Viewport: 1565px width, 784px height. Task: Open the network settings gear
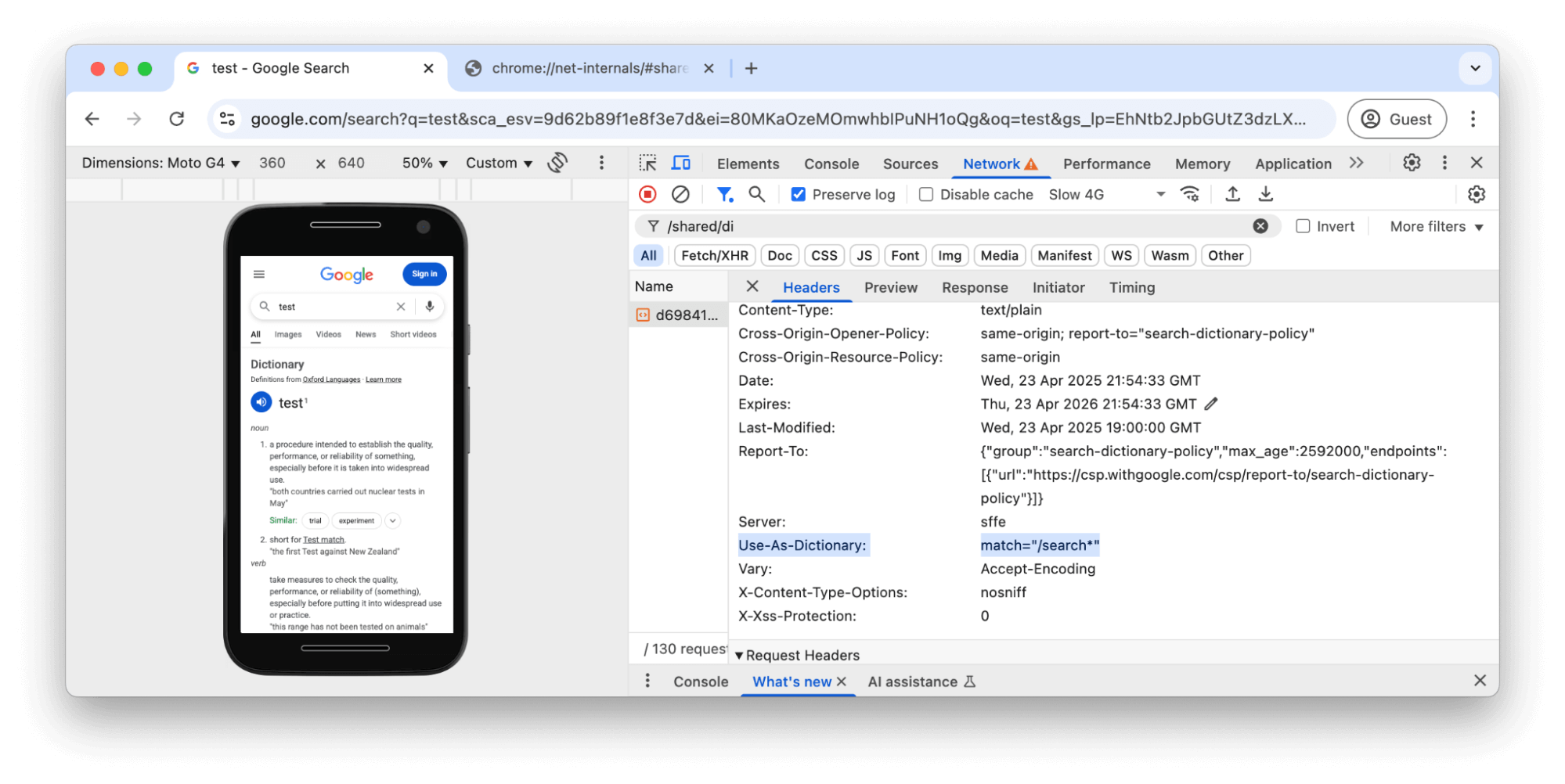pyautogui.click(x=1476, y=194)
